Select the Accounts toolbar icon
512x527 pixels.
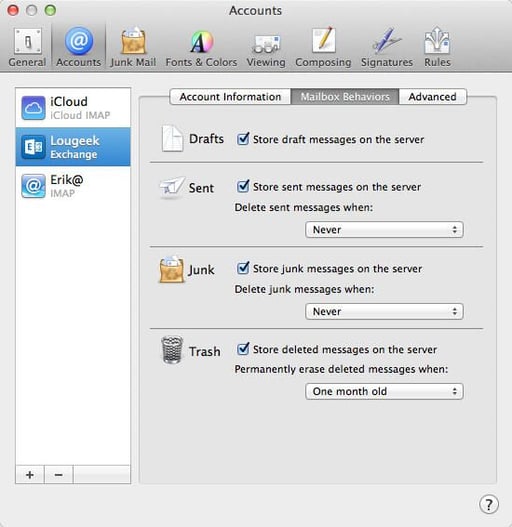[79, 47]
